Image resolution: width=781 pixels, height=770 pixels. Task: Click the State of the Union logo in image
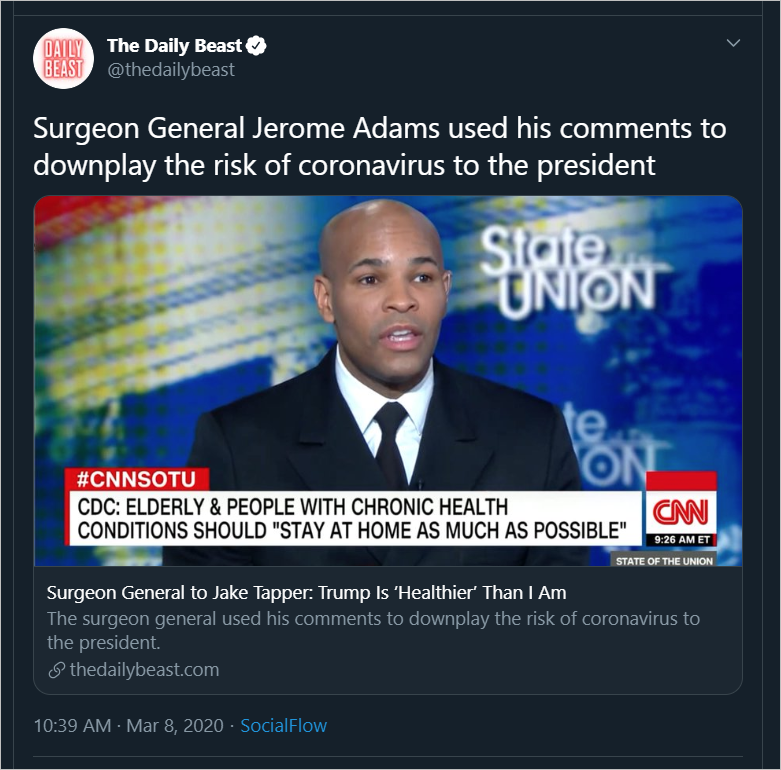pos(573,272)
